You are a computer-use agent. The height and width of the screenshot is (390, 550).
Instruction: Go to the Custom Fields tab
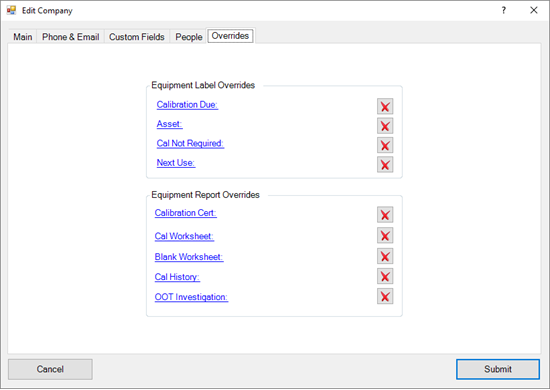tap(136, 37)
